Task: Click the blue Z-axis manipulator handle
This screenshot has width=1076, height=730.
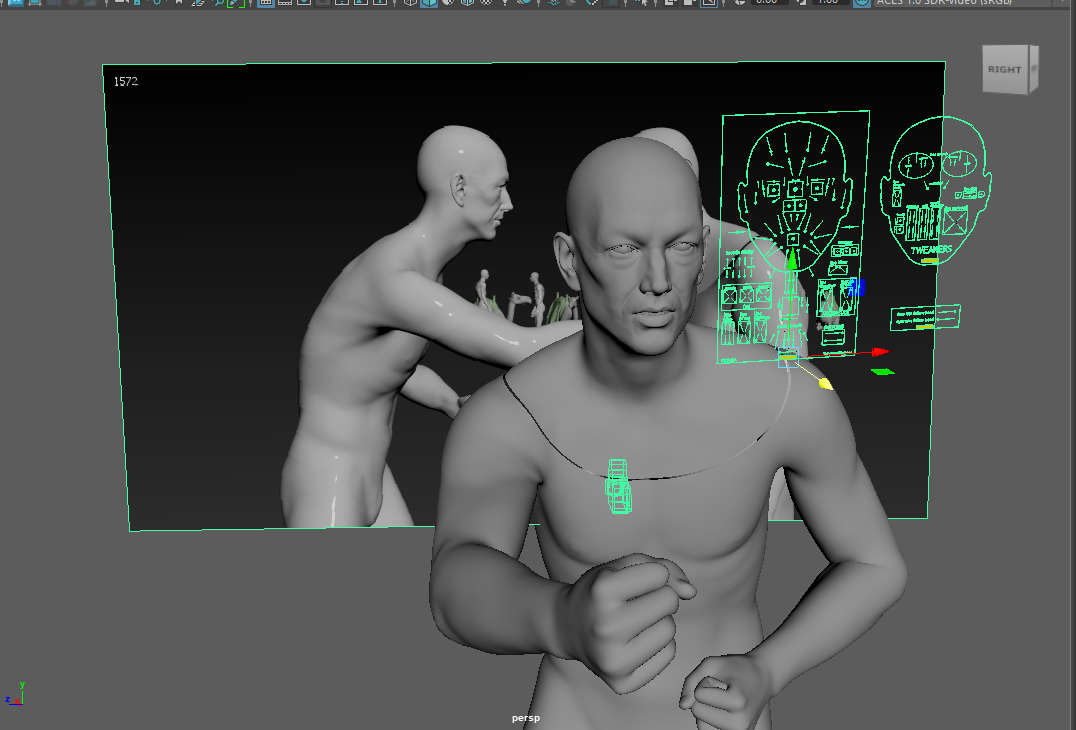Action: [x=857, y=288]
